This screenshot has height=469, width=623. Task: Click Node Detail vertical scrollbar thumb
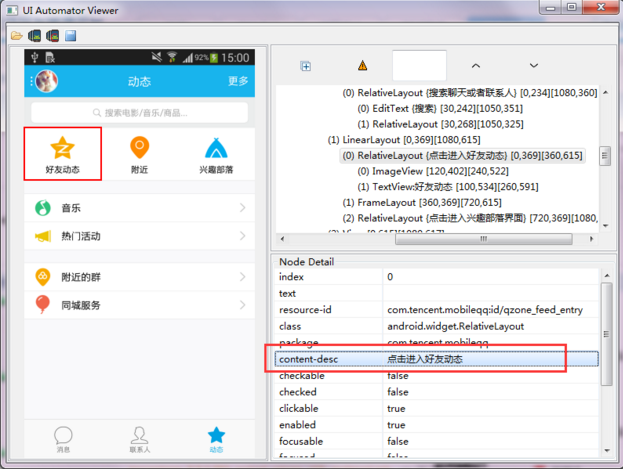606,334
